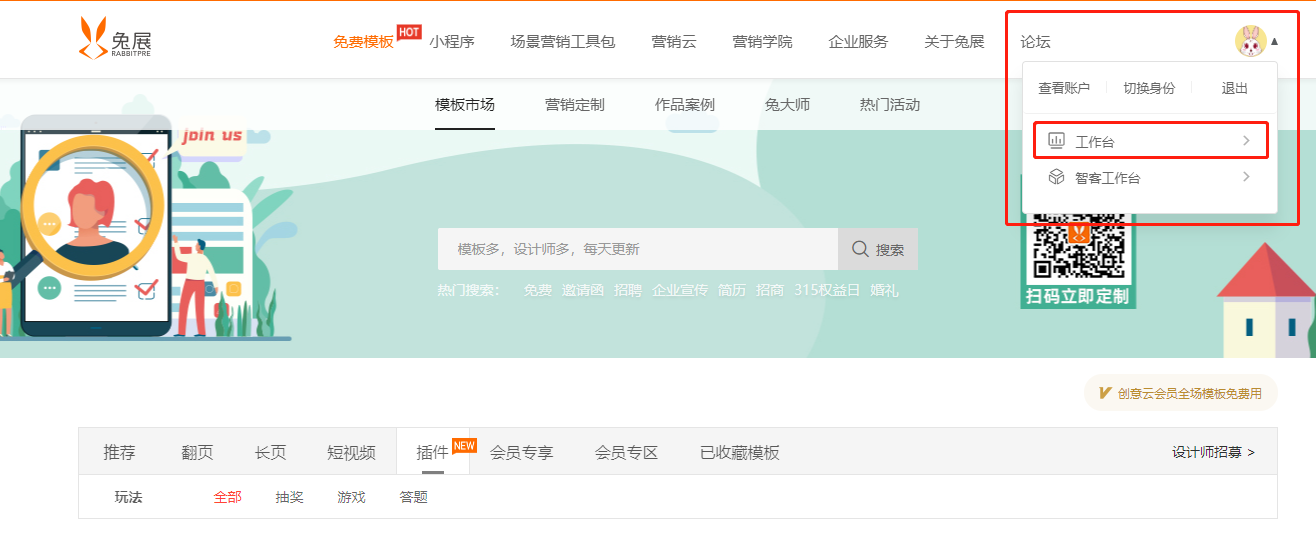This screenshot has width=1316, height=536.
Task: Focus the template search input field
Action: 638,249
